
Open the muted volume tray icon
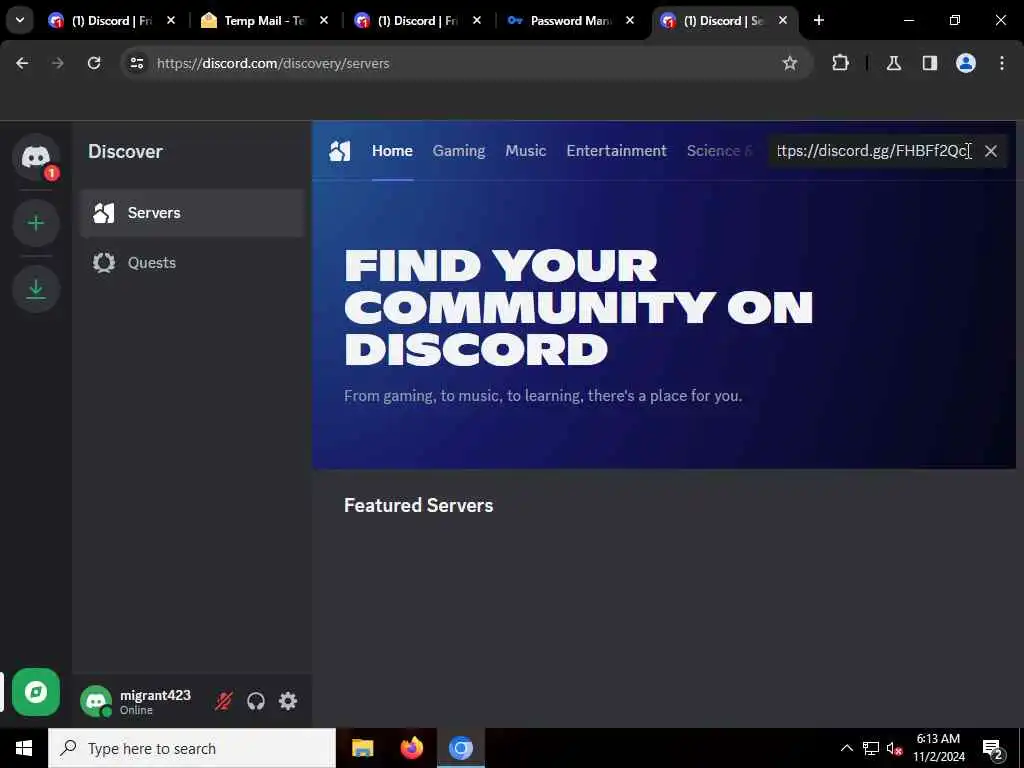coord(894,748)
